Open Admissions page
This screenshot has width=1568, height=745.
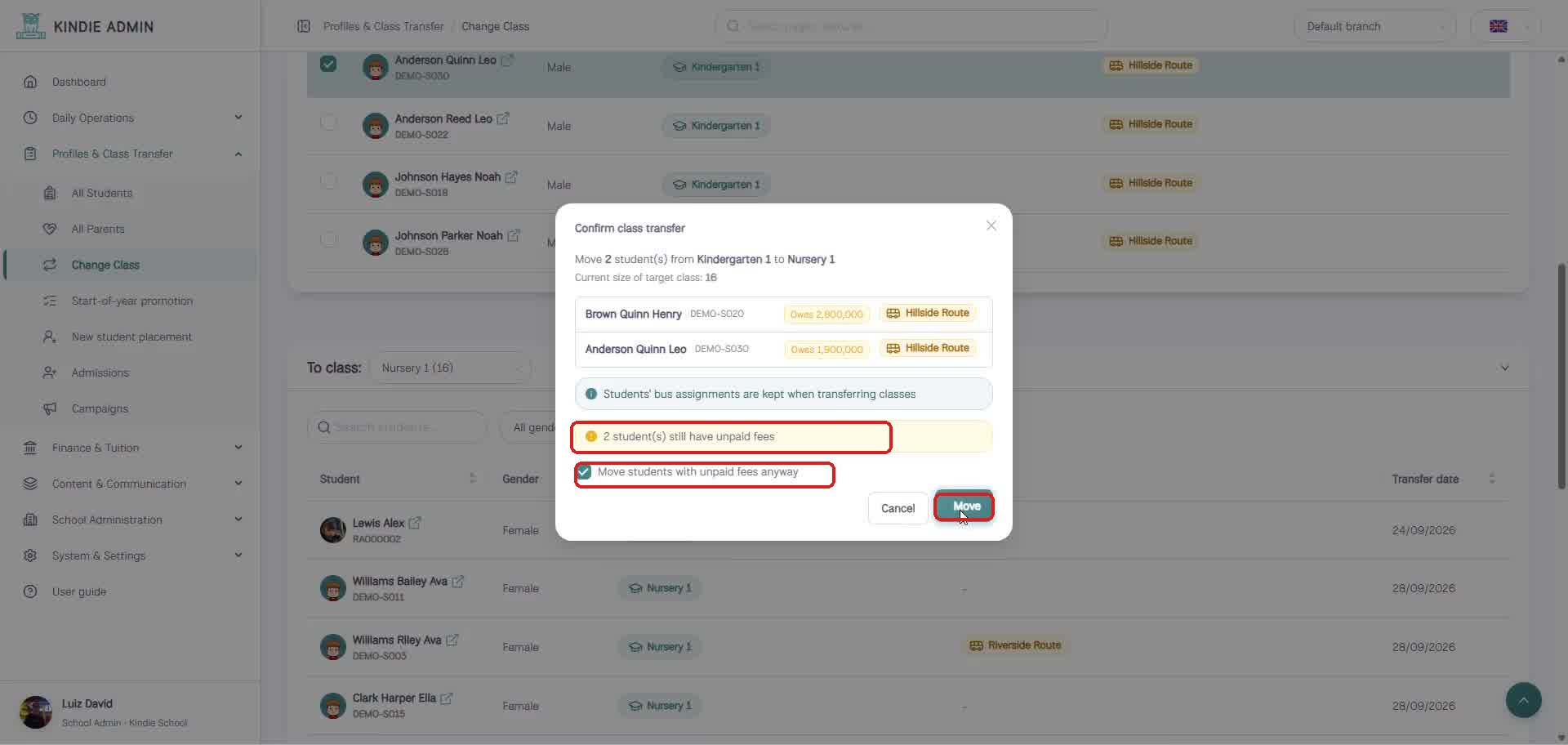tap(131, 372)
